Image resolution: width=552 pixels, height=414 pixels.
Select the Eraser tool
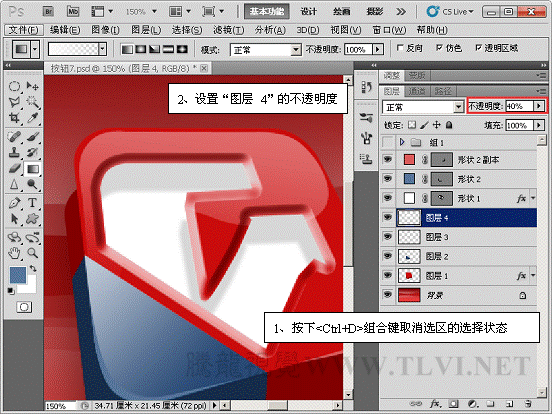pos(14,169)
